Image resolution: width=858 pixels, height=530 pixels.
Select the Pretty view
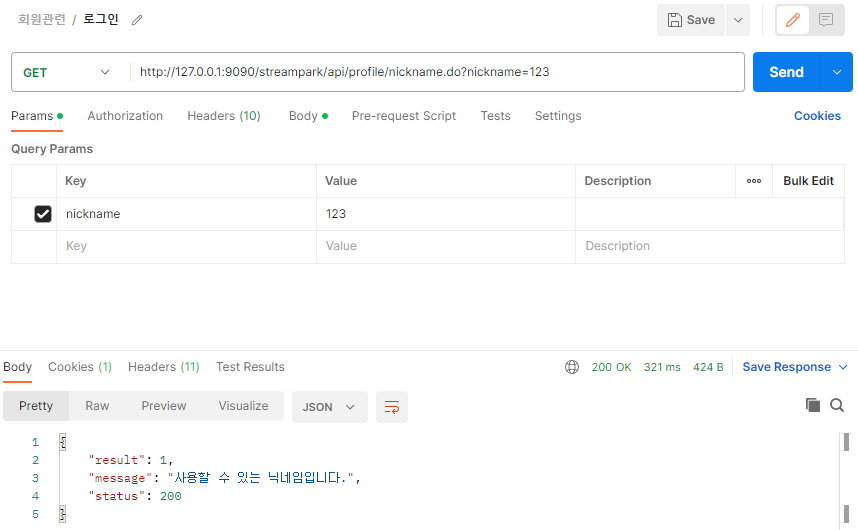(36, 406)
